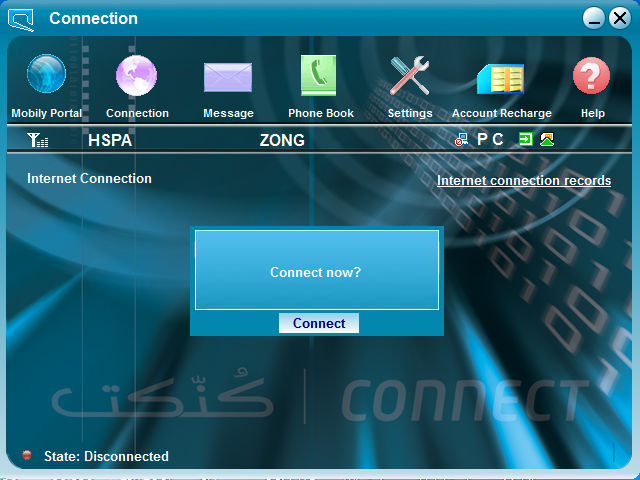Click the 'State: Disconnected' status text
Screen dimensions: 640x480
point(106,456)
